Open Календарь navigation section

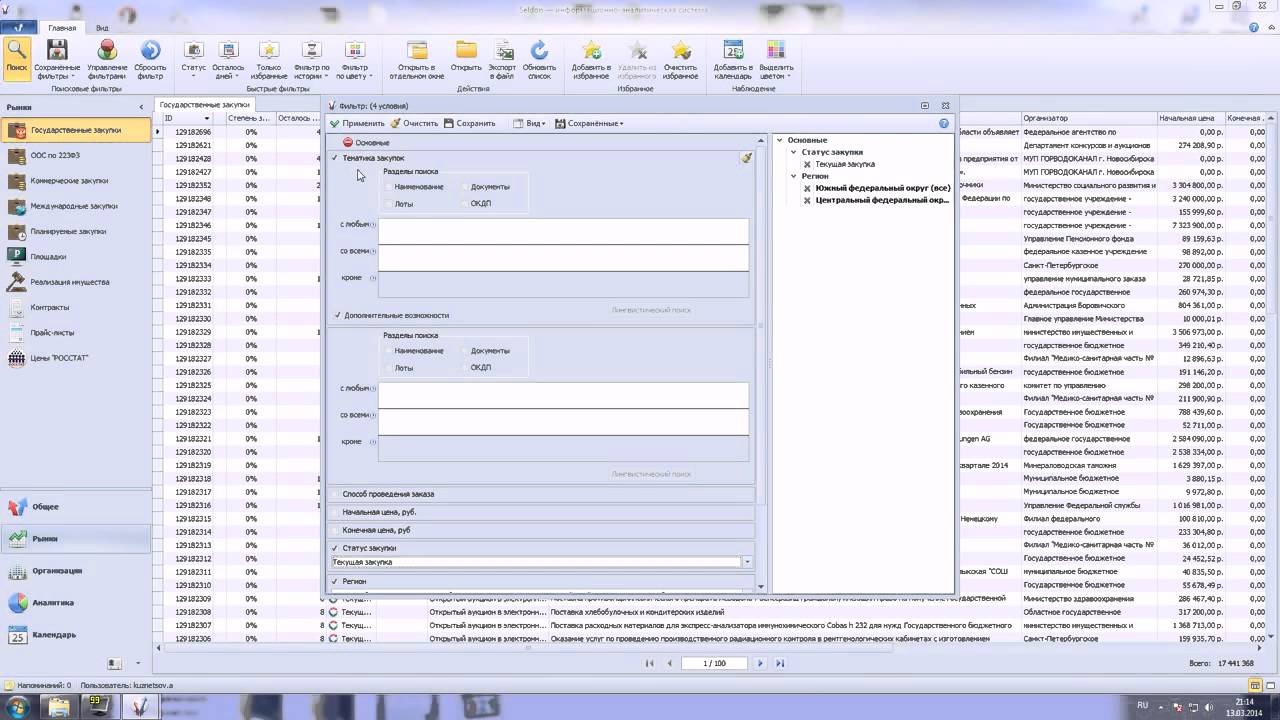pos(76,635)
